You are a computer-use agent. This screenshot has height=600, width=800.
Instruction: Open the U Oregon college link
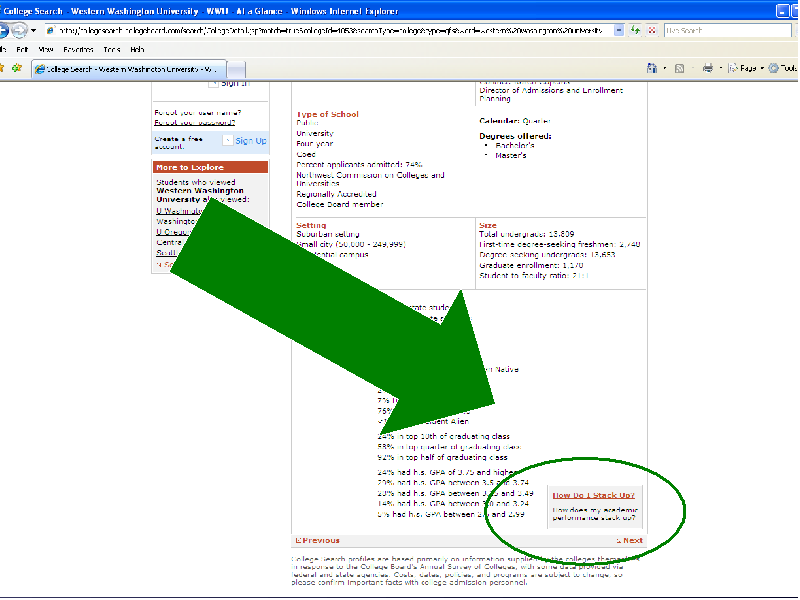coord(173,232)
